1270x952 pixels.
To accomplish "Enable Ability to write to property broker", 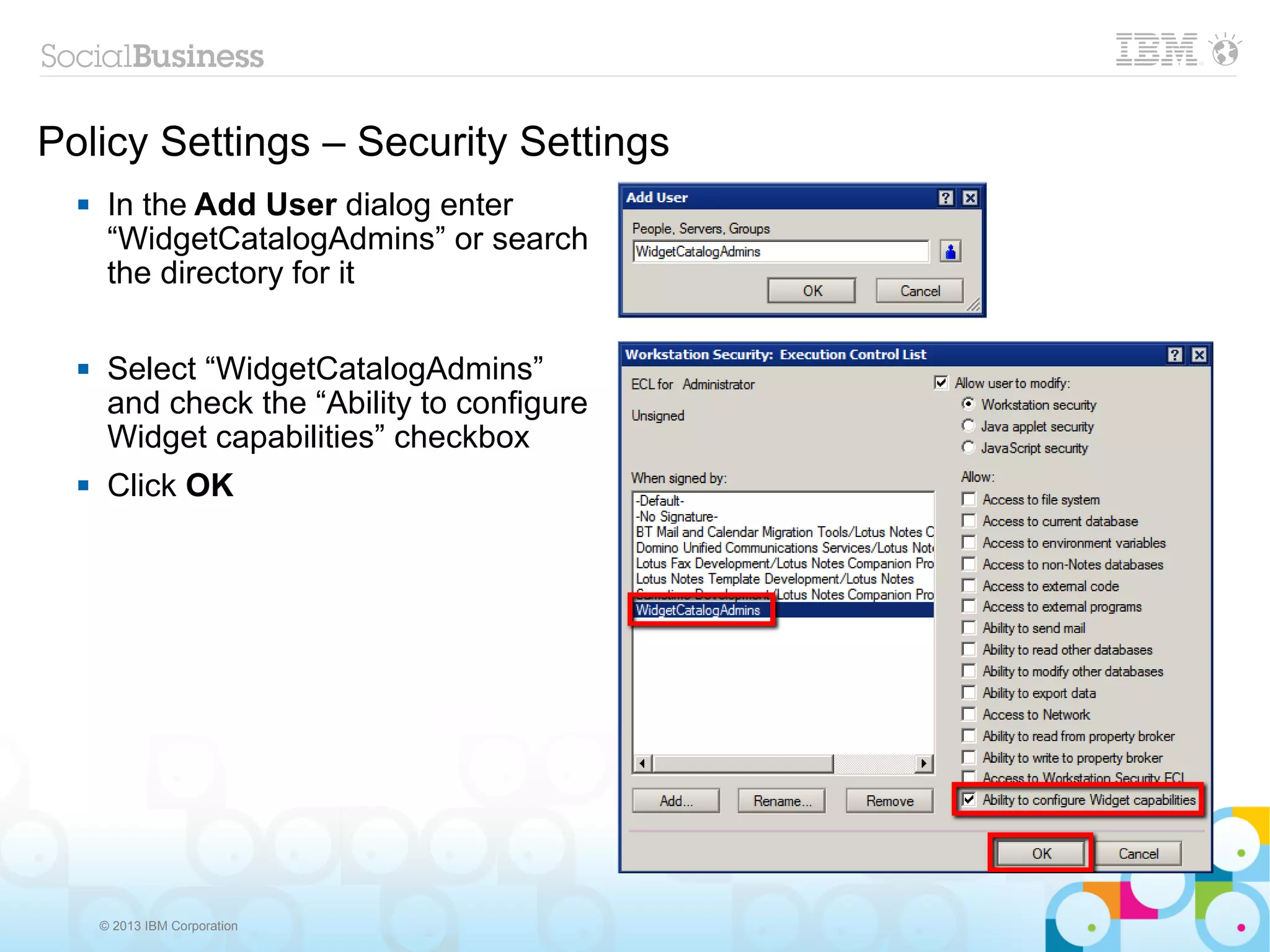I will coord(969,757).
